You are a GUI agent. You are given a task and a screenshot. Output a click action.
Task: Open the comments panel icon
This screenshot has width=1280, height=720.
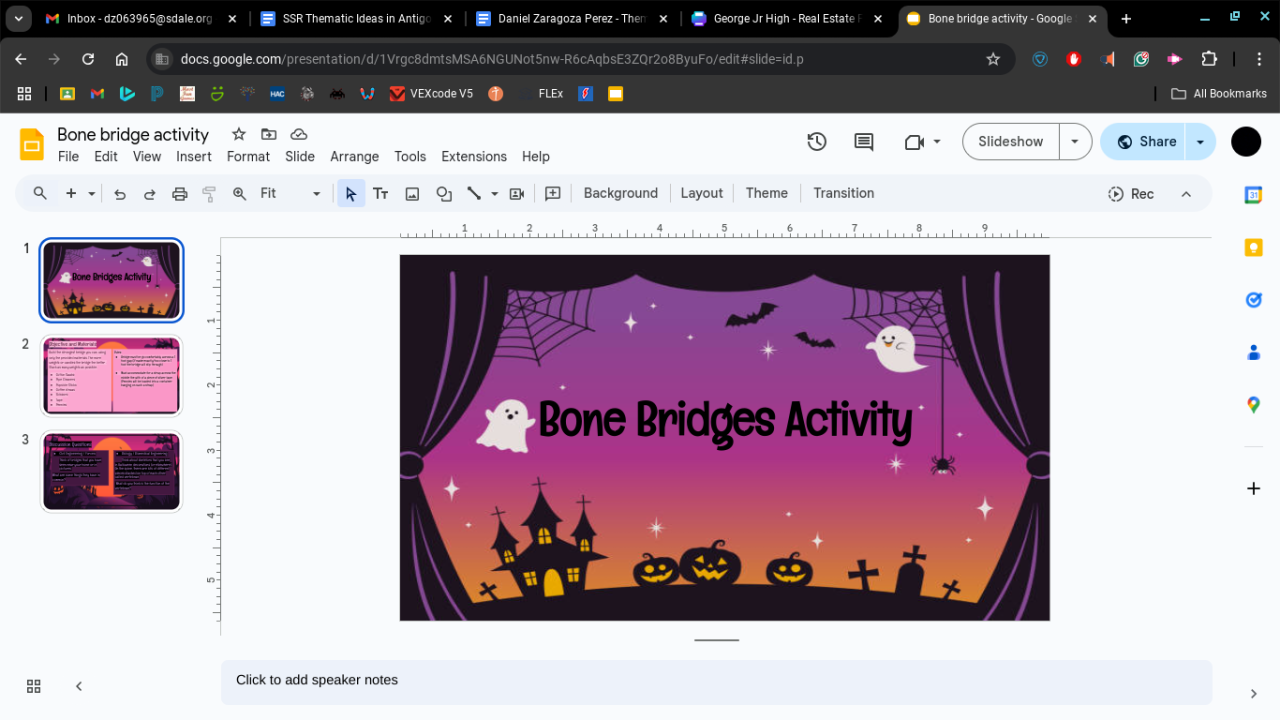(x=864, y=142)
